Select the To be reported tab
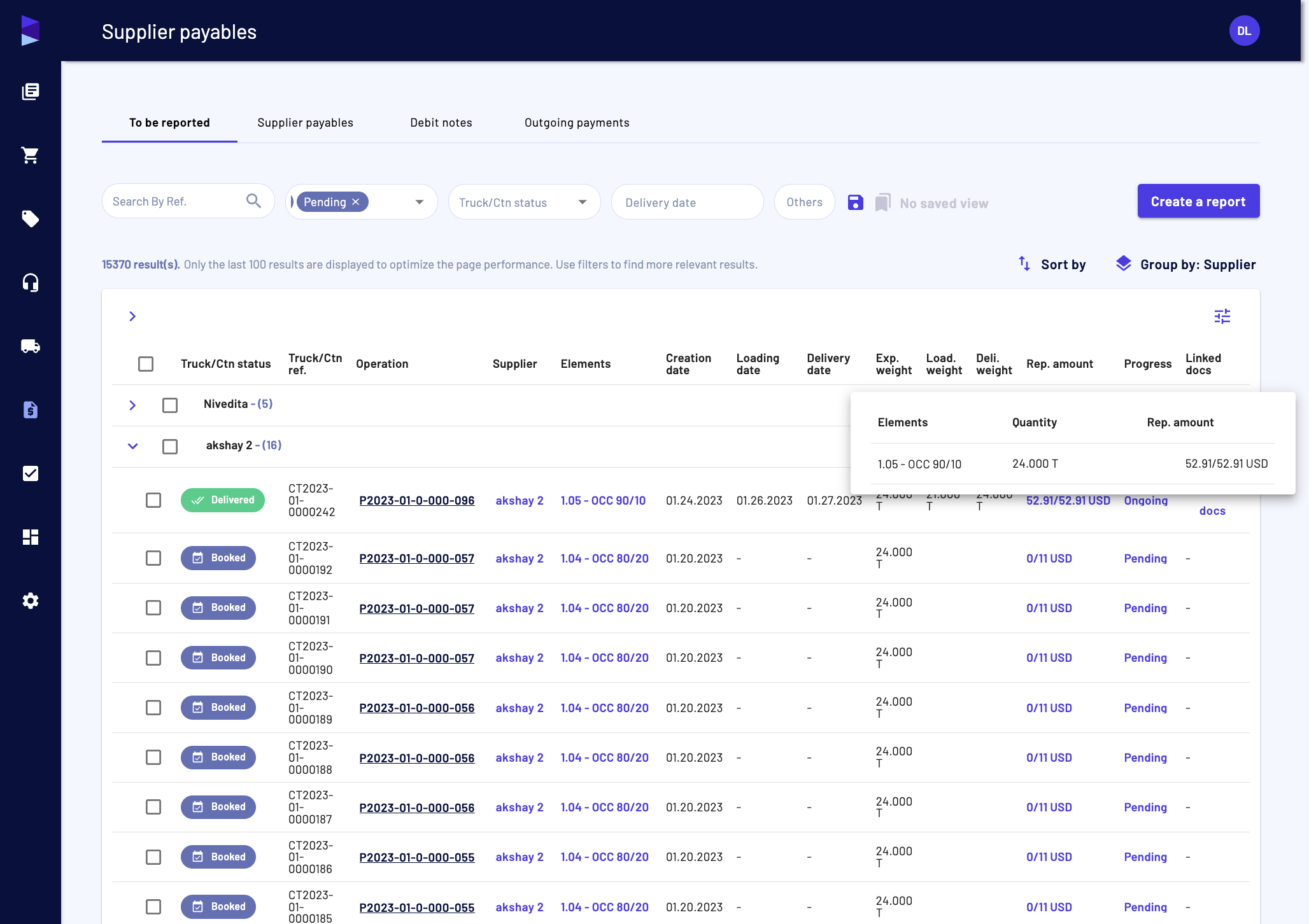 pos(169,123)
